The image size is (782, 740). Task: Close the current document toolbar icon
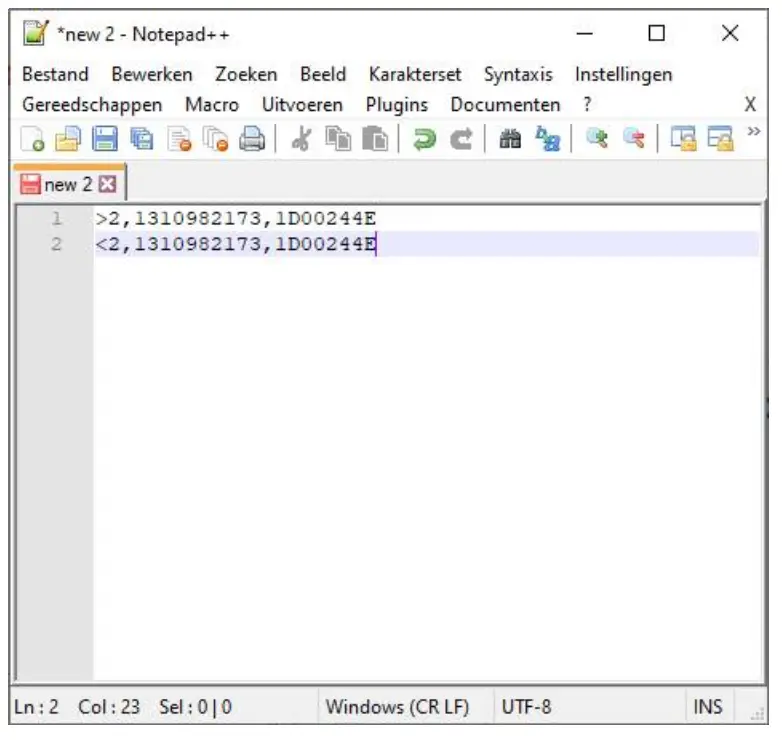click(x=180, y=139)
